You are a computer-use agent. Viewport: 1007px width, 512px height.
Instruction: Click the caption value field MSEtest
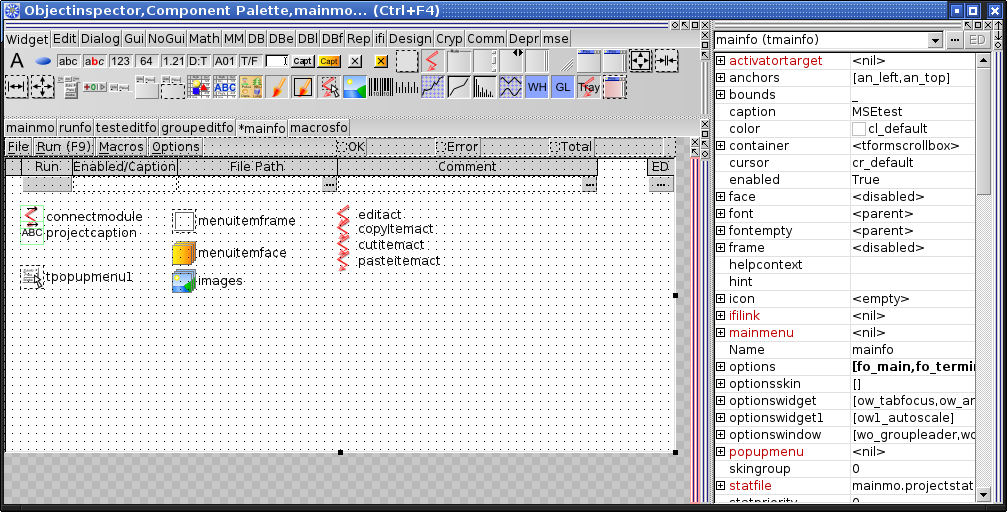[910, 112]
